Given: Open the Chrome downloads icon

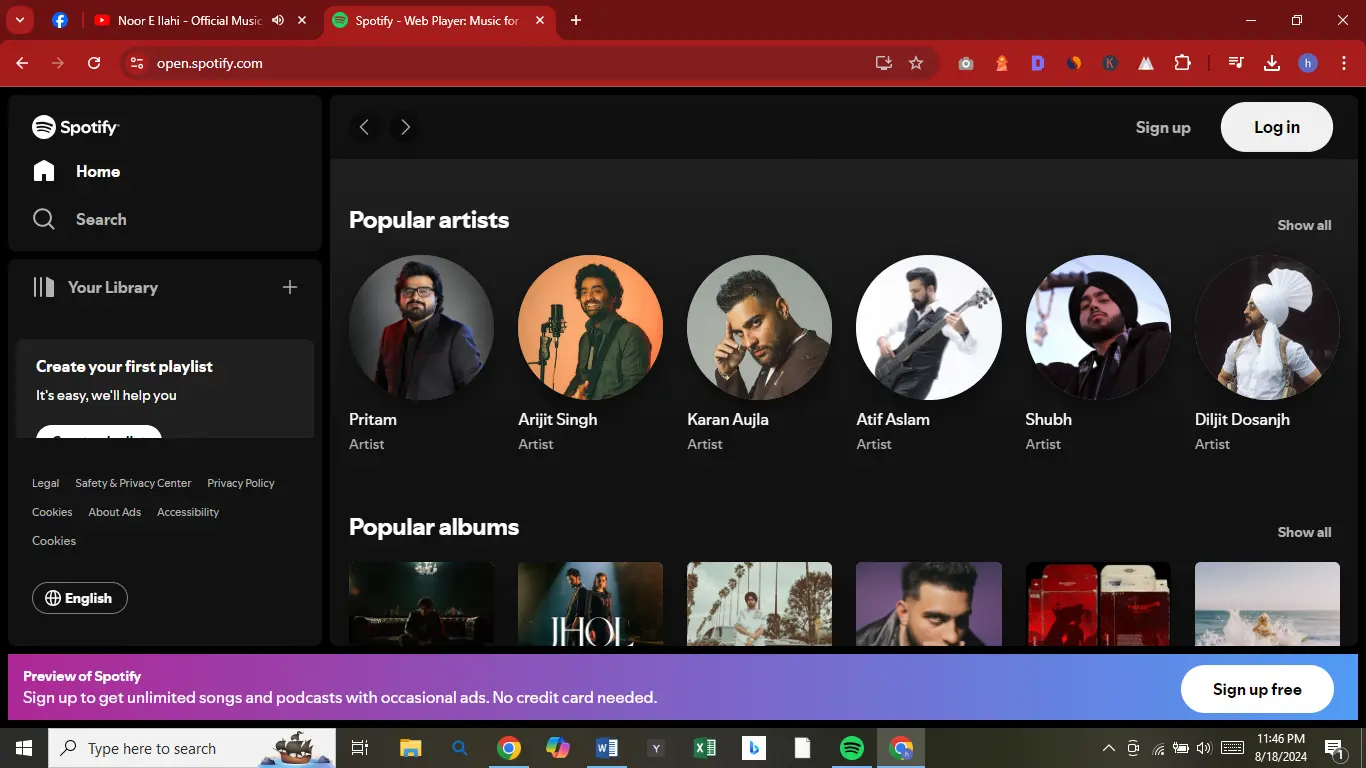Looking at the screenshot, I should coord(1272,63).
